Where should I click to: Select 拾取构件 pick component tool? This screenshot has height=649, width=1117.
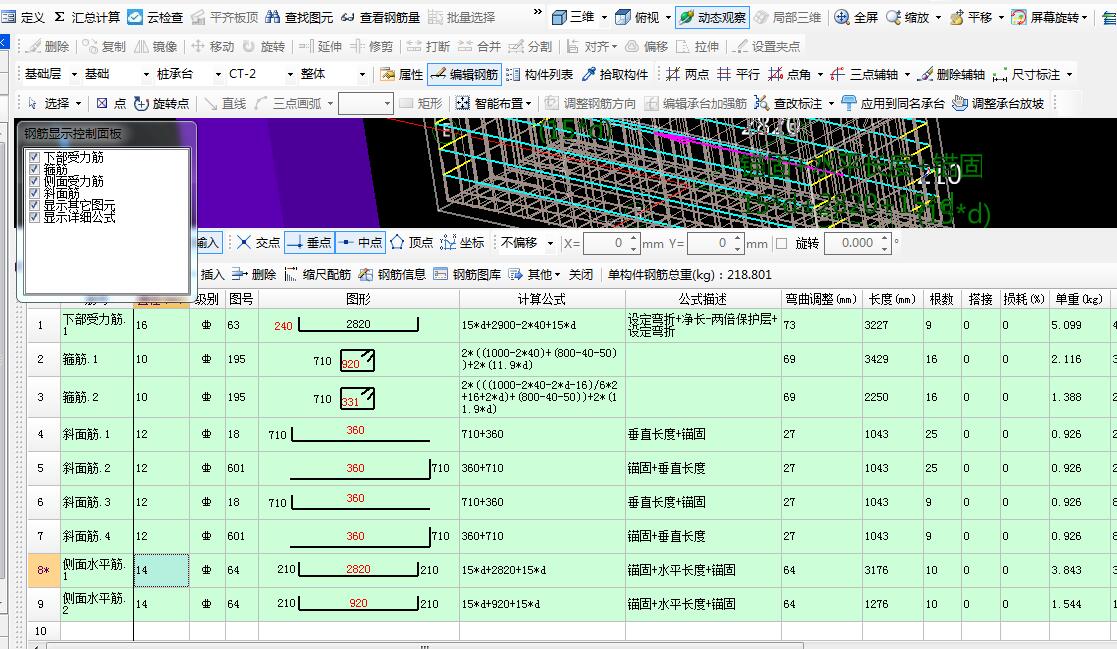tap(615, 74)
